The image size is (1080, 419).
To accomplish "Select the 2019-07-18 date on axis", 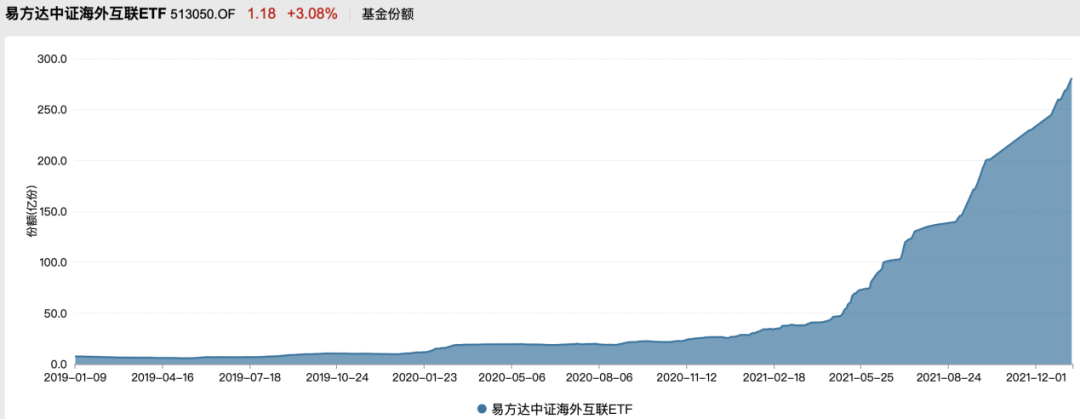I will 249,378.
